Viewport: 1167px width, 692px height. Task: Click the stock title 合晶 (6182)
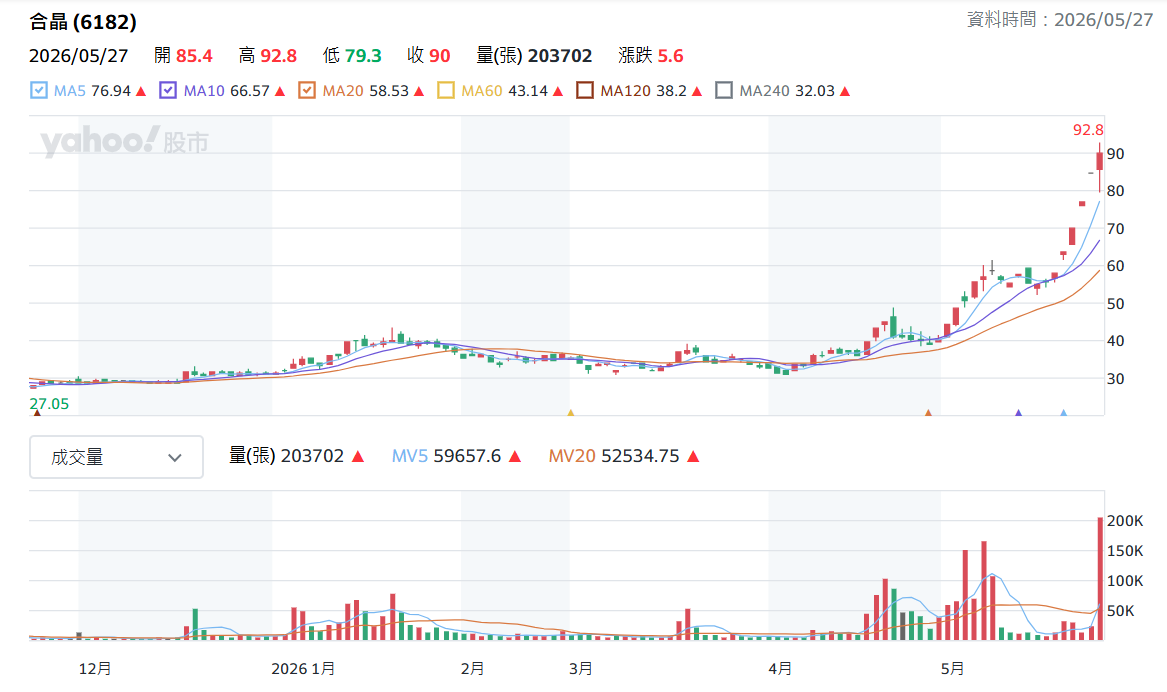point(83,22)
